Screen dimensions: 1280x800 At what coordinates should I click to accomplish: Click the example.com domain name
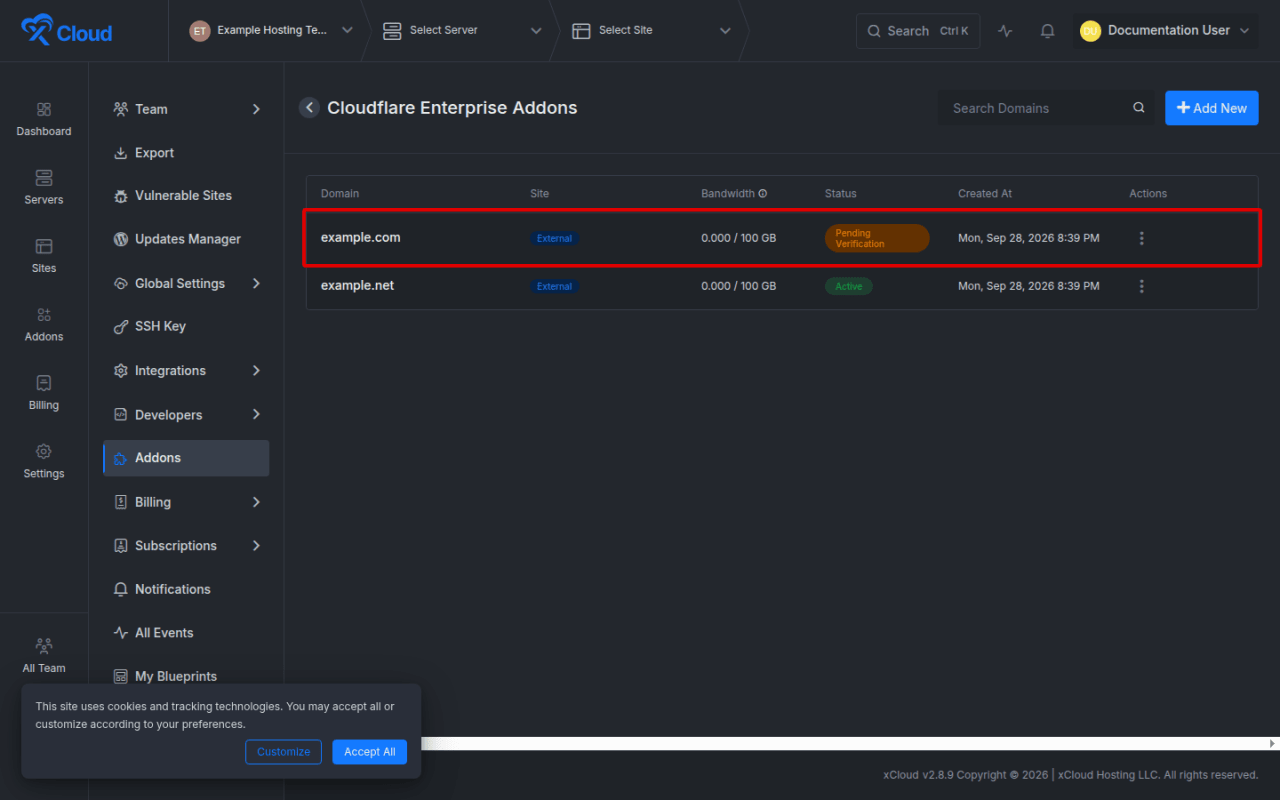tap(360, 237)
